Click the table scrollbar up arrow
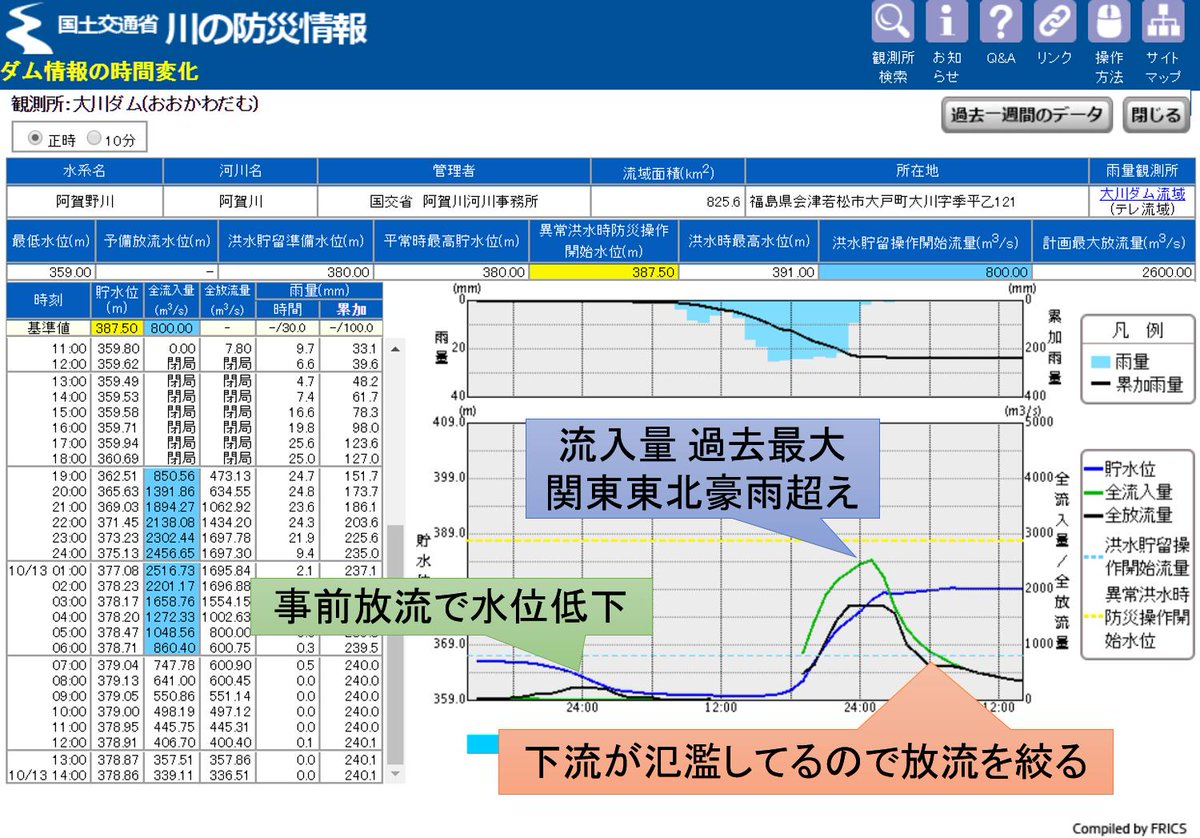This screenshot has height=838, width=1200. (396, 349)
